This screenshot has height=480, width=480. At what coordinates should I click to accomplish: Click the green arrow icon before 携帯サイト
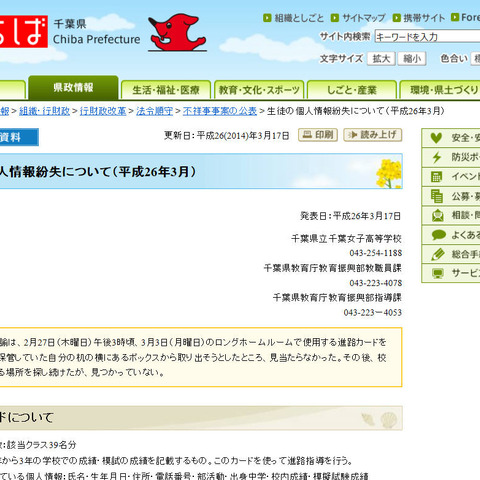tap(396, 18)
